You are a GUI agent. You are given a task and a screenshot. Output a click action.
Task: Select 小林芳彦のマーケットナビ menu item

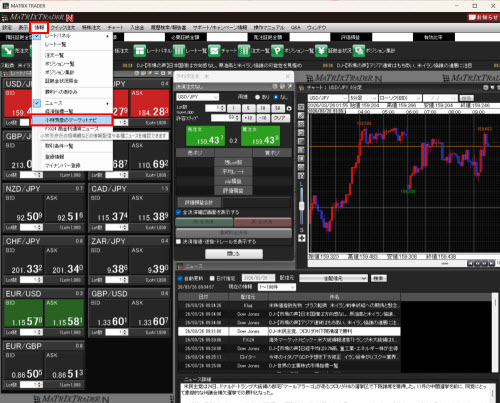coord(71,120)
